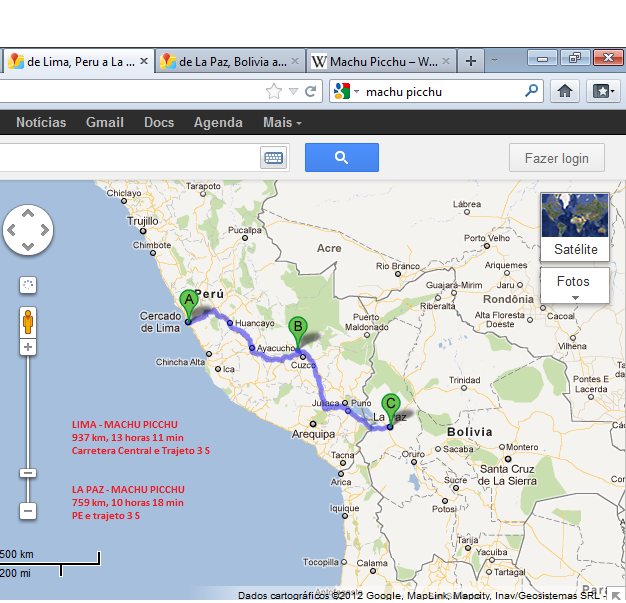Click the blue map search button
This screenshot has width=626, height=603.
tap(341, 158)
